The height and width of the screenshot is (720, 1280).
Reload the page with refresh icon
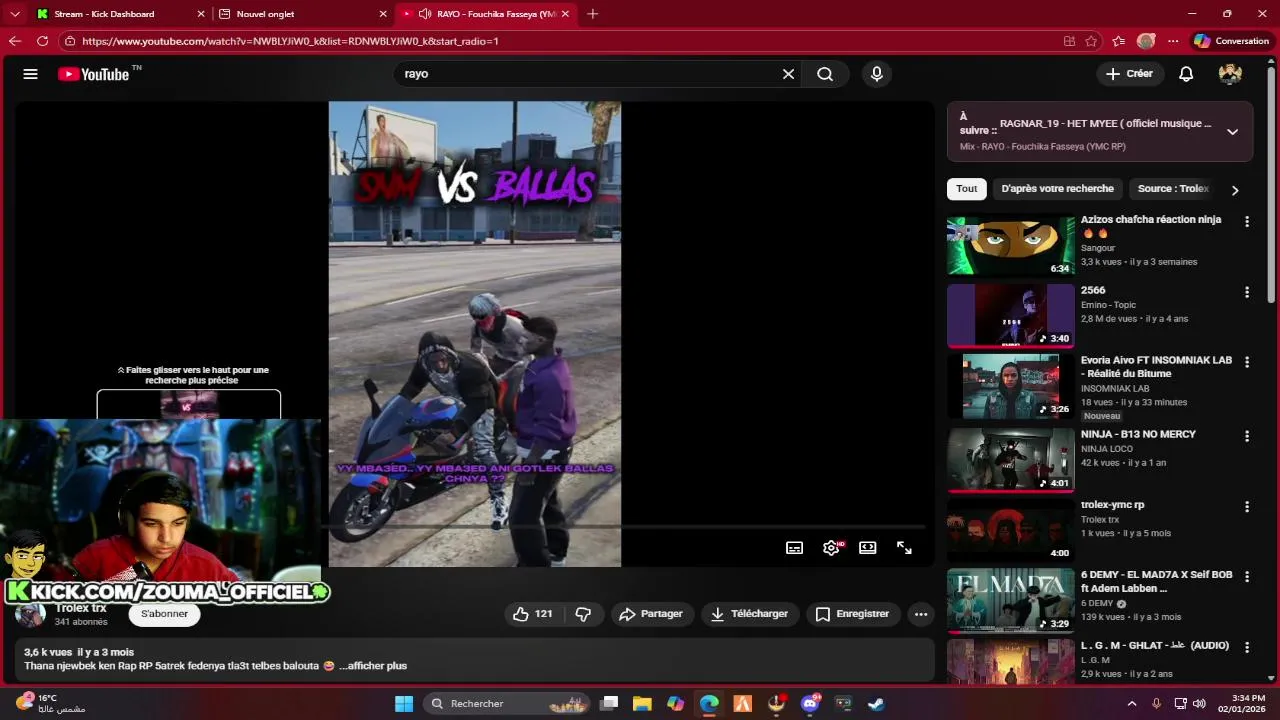click(42, 41)
